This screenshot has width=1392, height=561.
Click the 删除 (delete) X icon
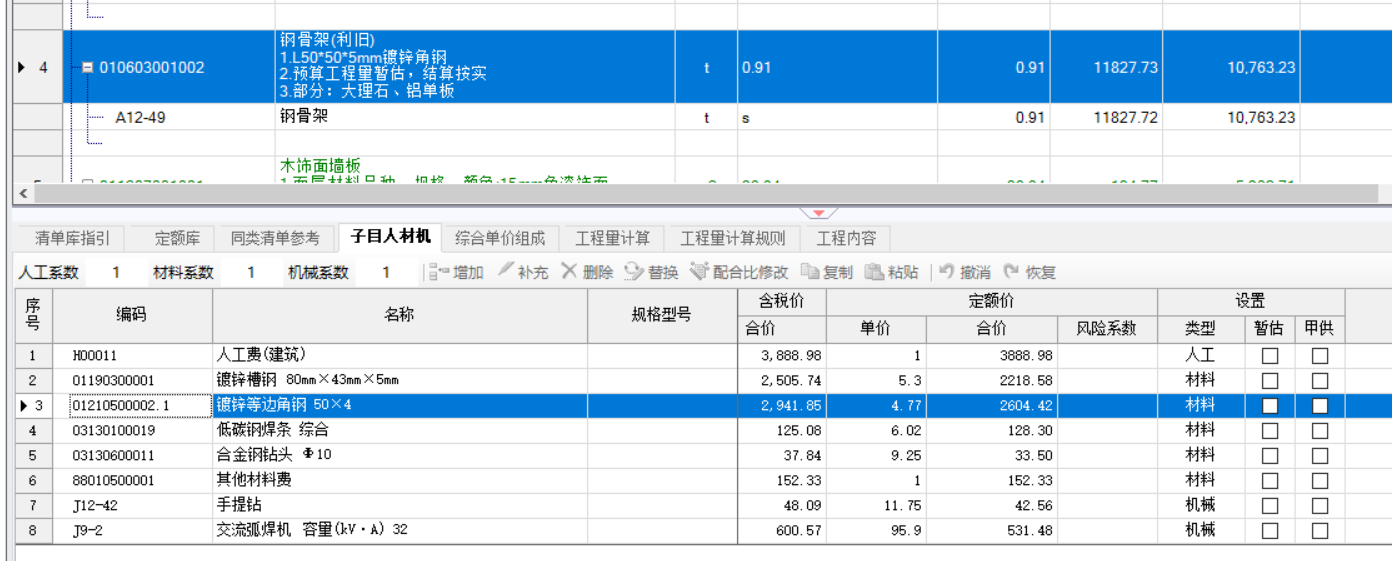click(x=569, y=271)
